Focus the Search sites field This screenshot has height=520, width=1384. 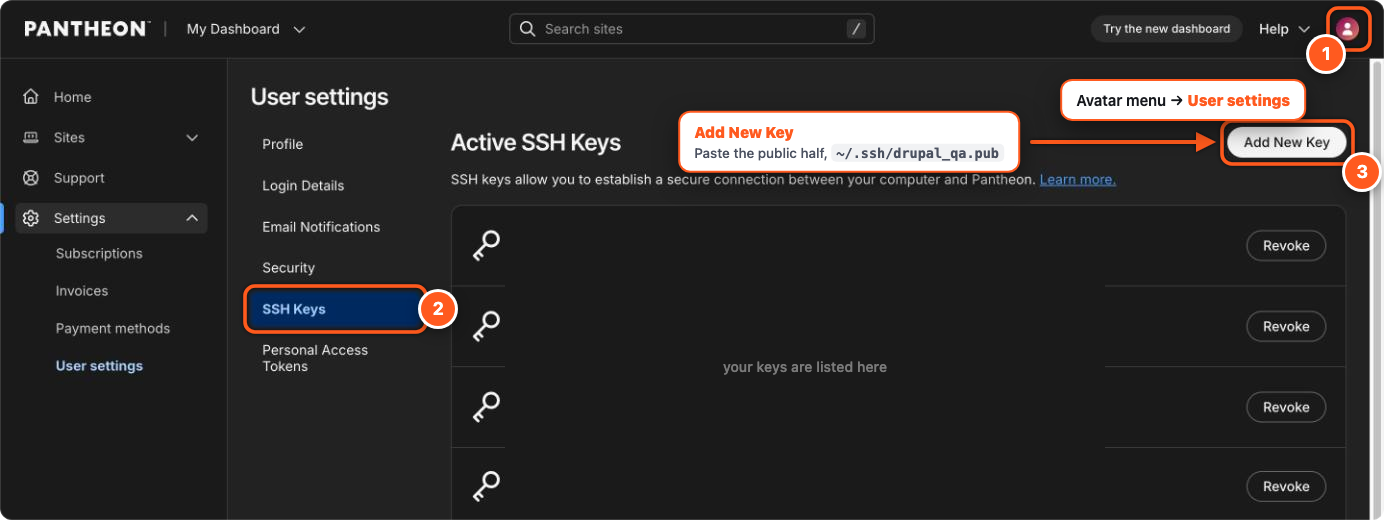(x=692, y=29)
